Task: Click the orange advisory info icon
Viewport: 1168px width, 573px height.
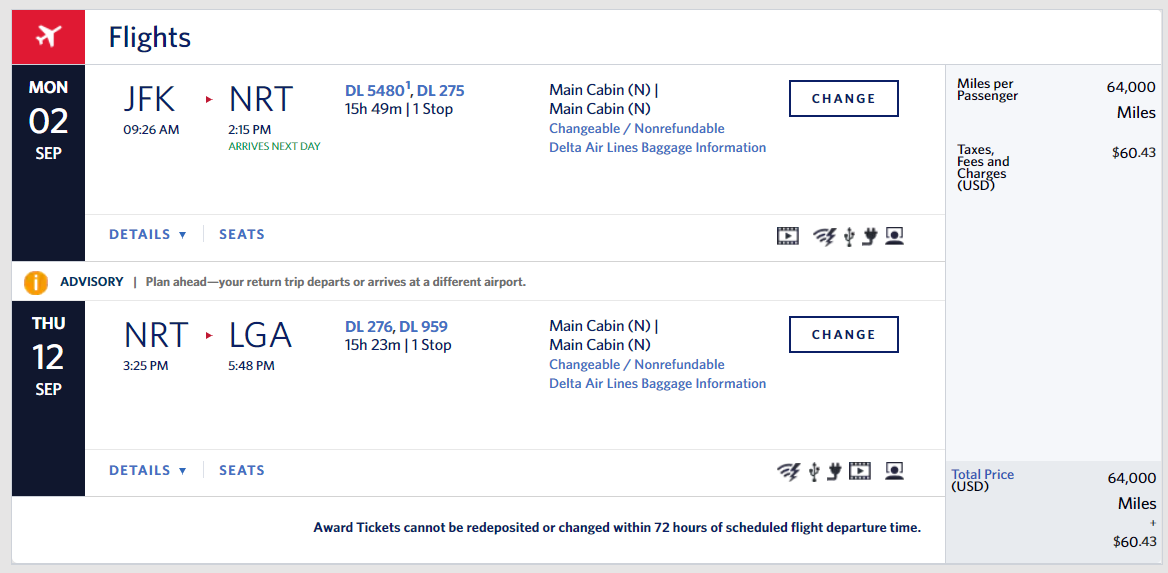Action: click(x=36, y=282)
